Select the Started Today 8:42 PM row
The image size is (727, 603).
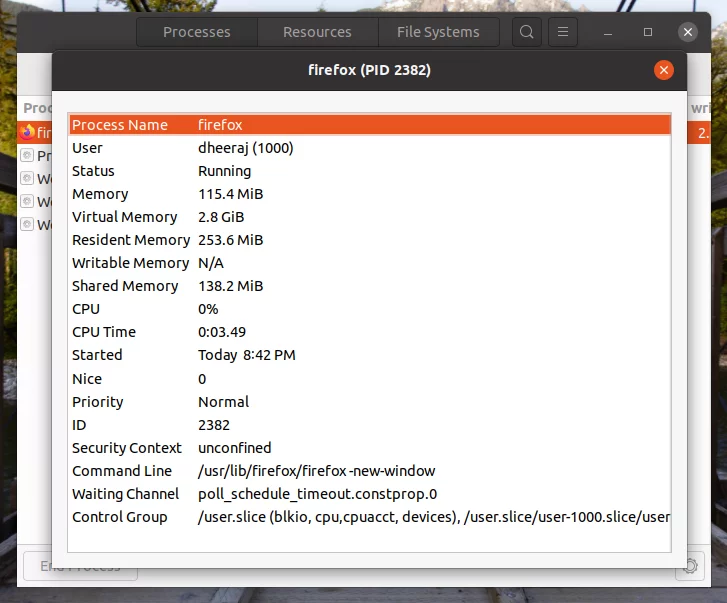370,355
